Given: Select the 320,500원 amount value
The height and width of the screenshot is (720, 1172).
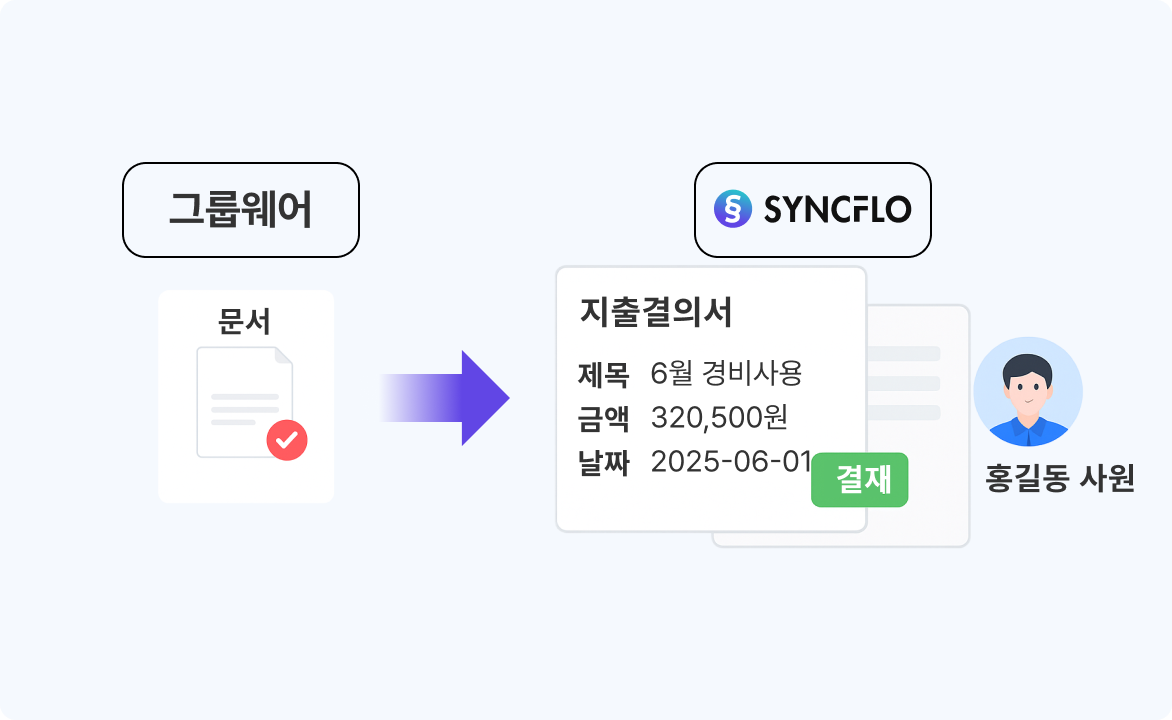Looking at the screenshot, I should tap(719, 417).
